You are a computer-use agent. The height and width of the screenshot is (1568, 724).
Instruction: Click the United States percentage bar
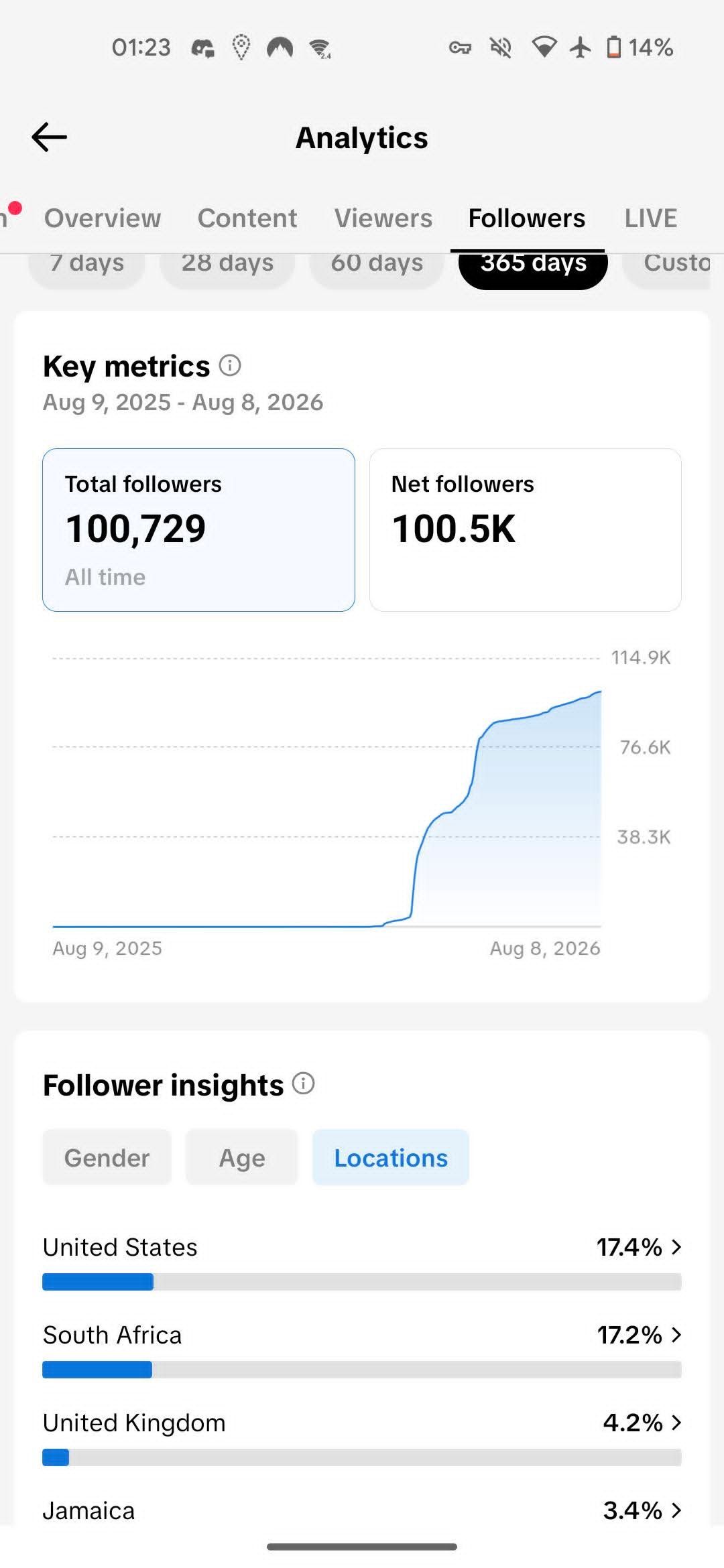coord(362,1282)
